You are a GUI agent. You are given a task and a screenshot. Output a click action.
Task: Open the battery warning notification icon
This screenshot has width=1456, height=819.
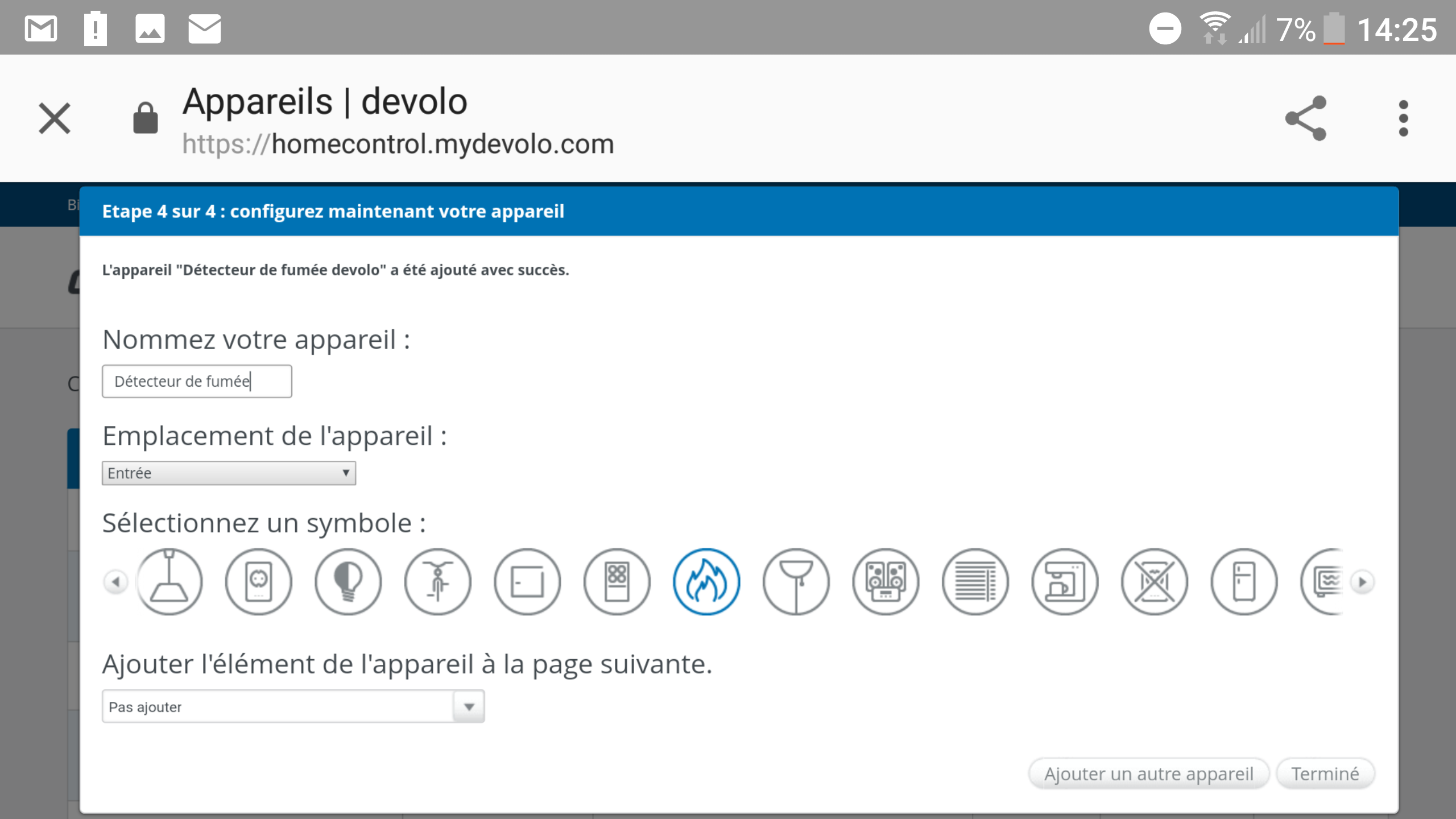[96, 28]
